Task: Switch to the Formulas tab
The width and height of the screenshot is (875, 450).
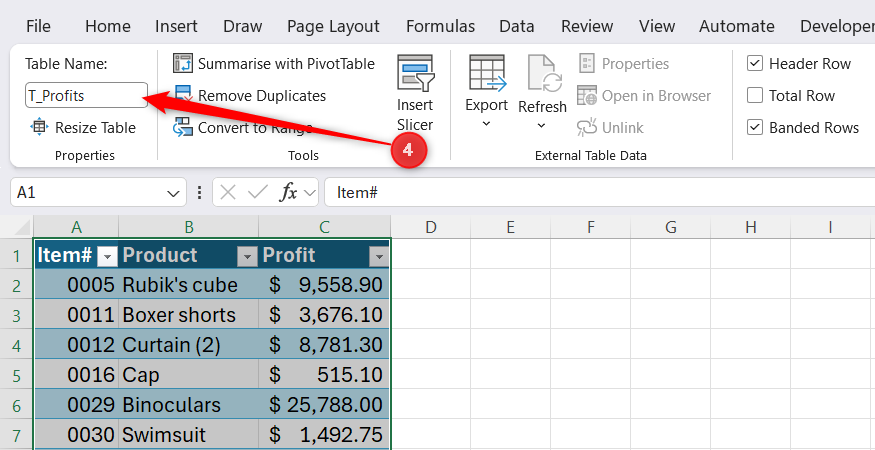Action: click(440, 26)
